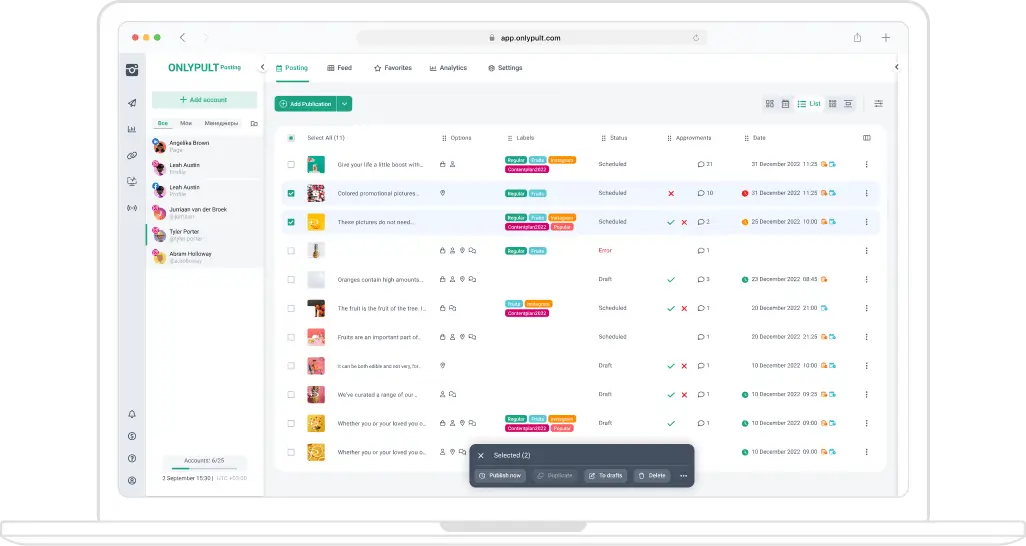This screenshot has width=1026, height=546.
Task: Open the folder icon beside account filters
Action: pyautogui.click(x=254, y=123)
